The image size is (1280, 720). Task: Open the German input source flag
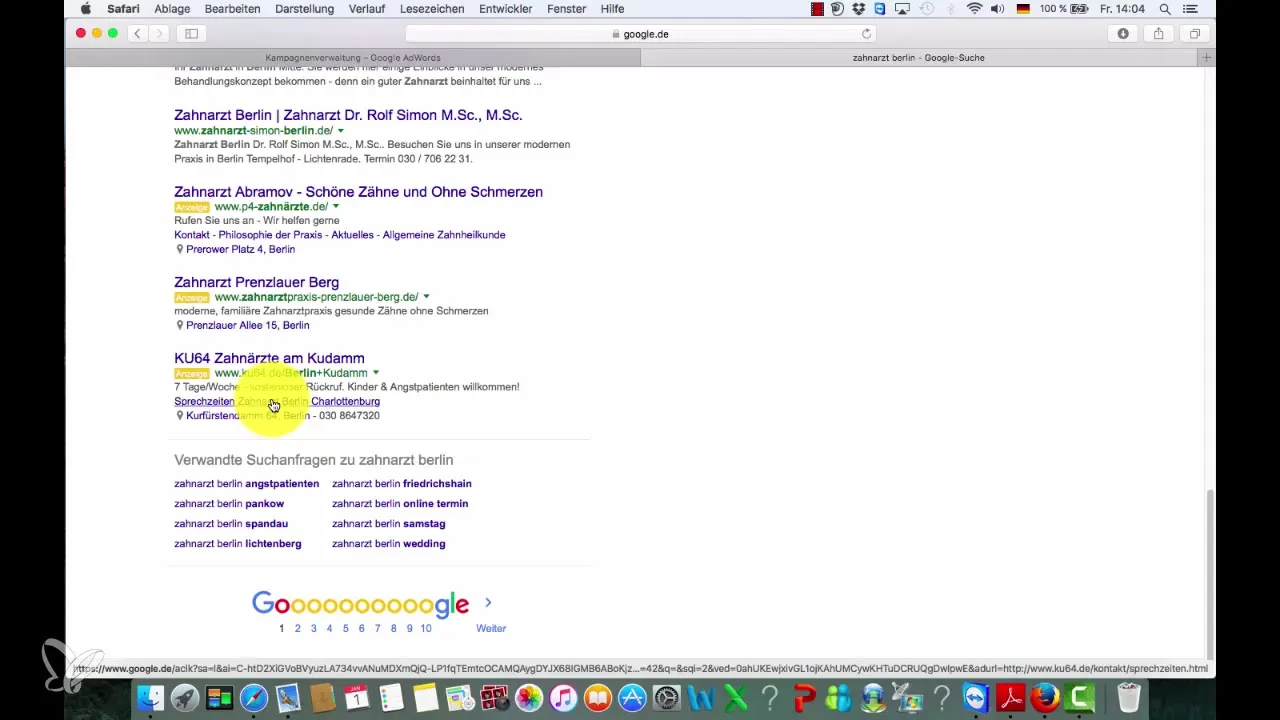(x=1022, y=9)
